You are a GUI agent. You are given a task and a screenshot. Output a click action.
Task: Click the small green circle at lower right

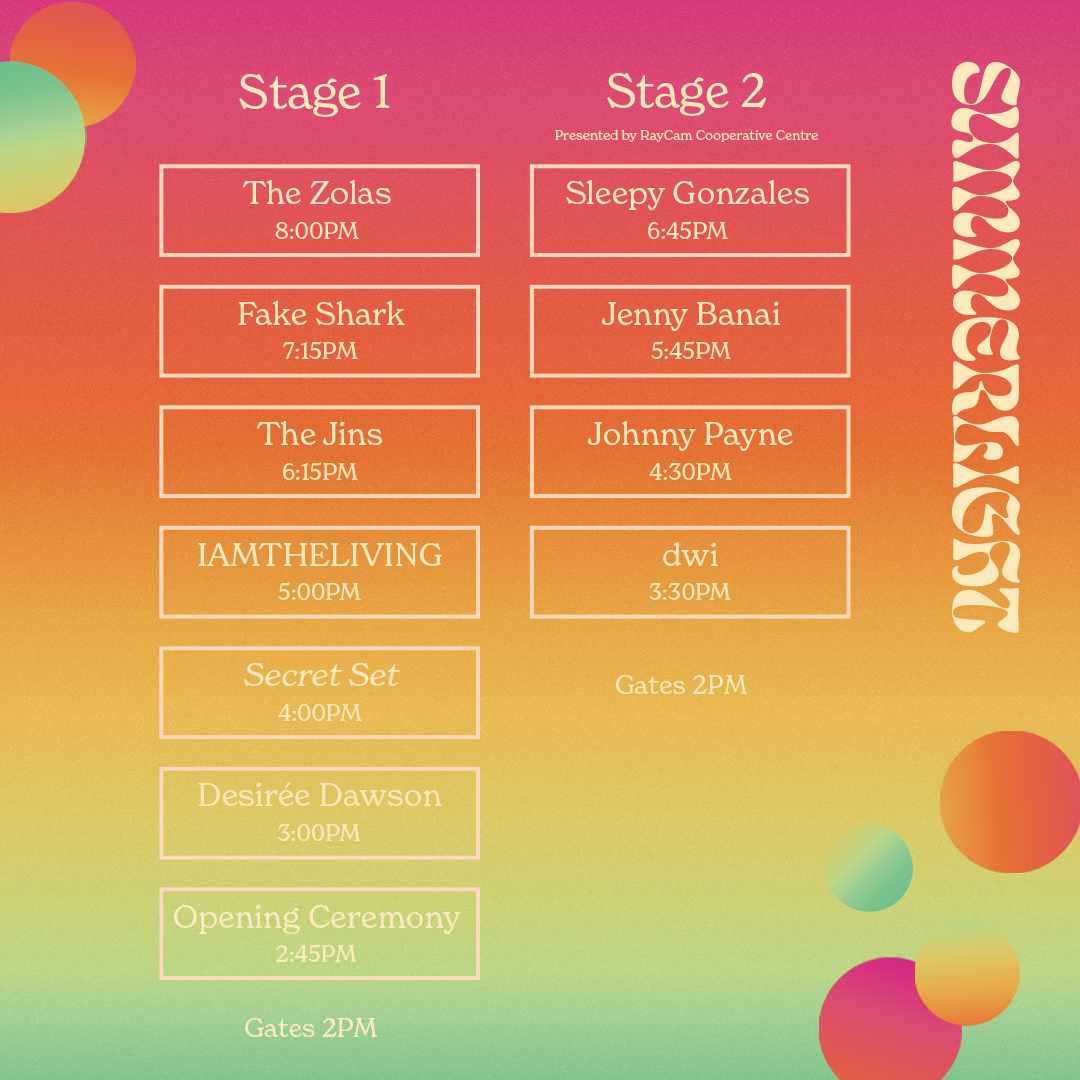coord(869,868)
